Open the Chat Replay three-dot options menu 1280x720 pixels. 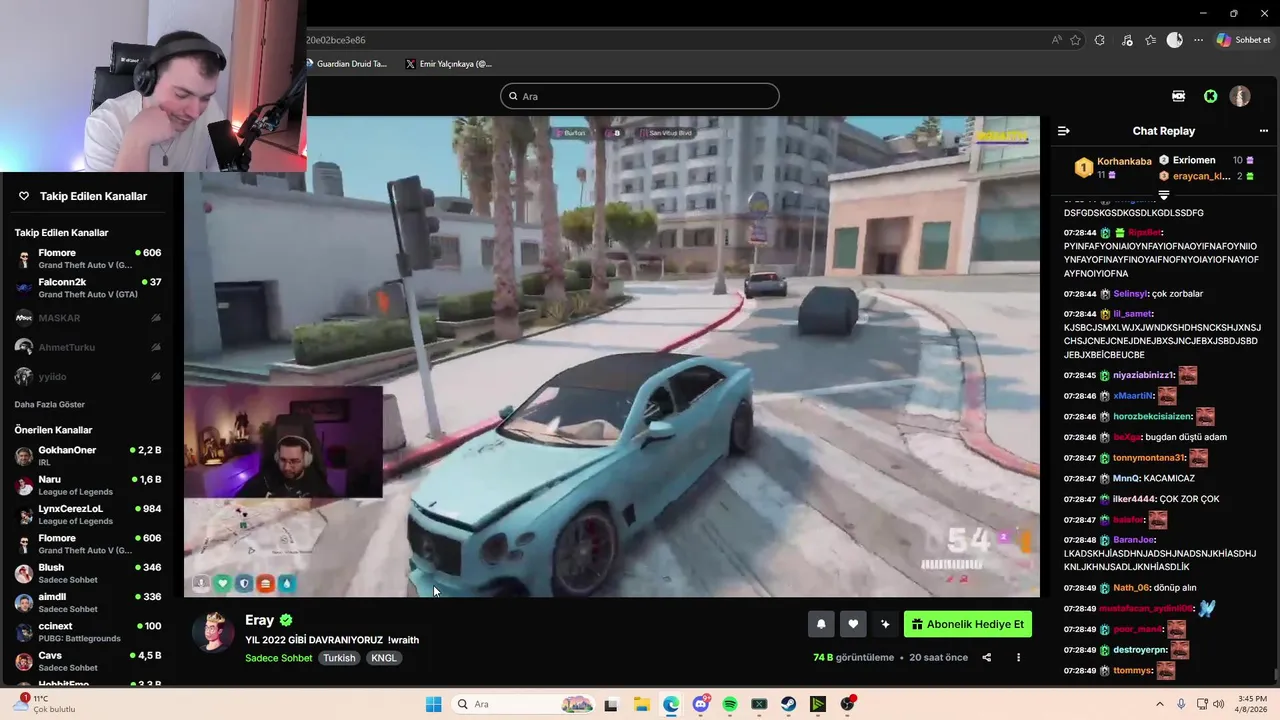pos(1263,131)
